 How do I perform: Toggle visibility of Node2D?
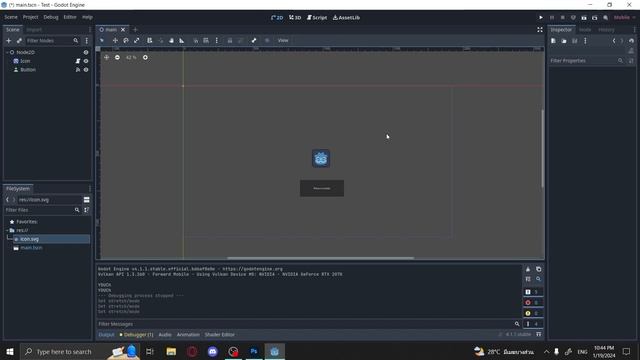[86, 52]
